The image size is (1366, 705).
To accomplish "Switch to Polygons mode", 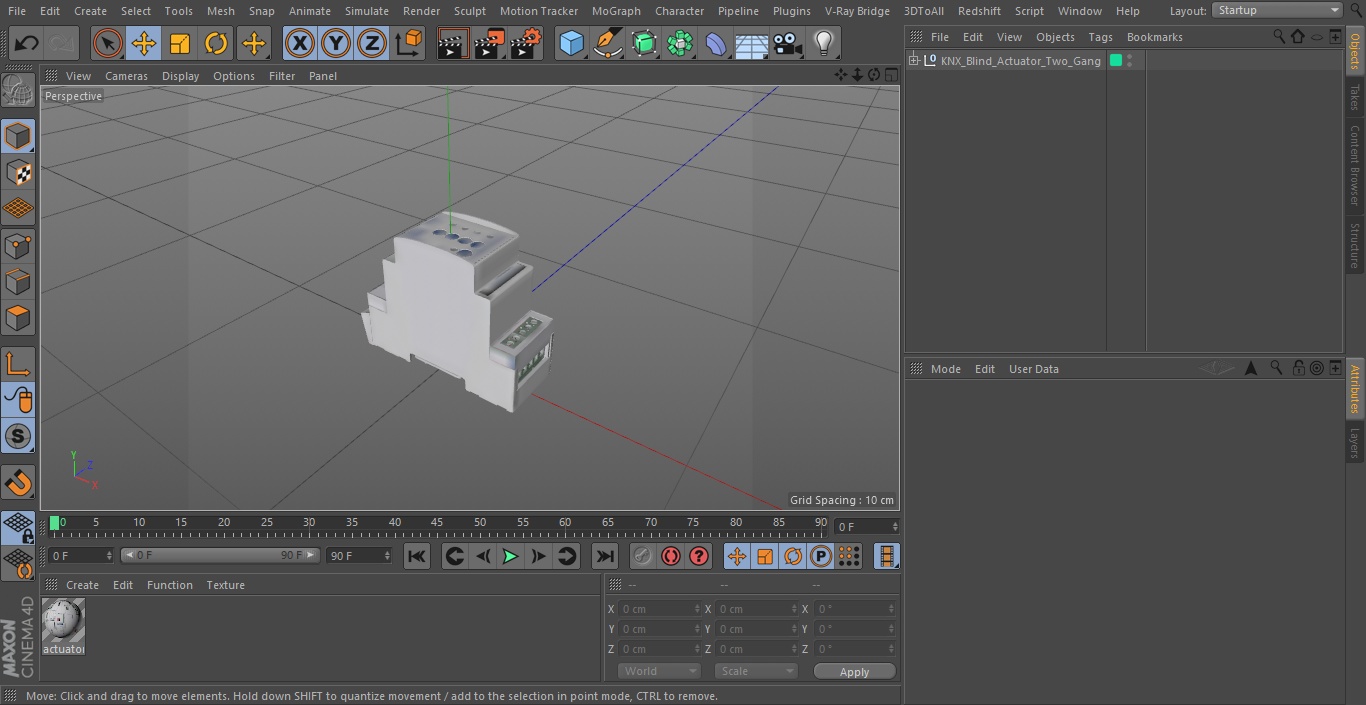I will point(18,318).
